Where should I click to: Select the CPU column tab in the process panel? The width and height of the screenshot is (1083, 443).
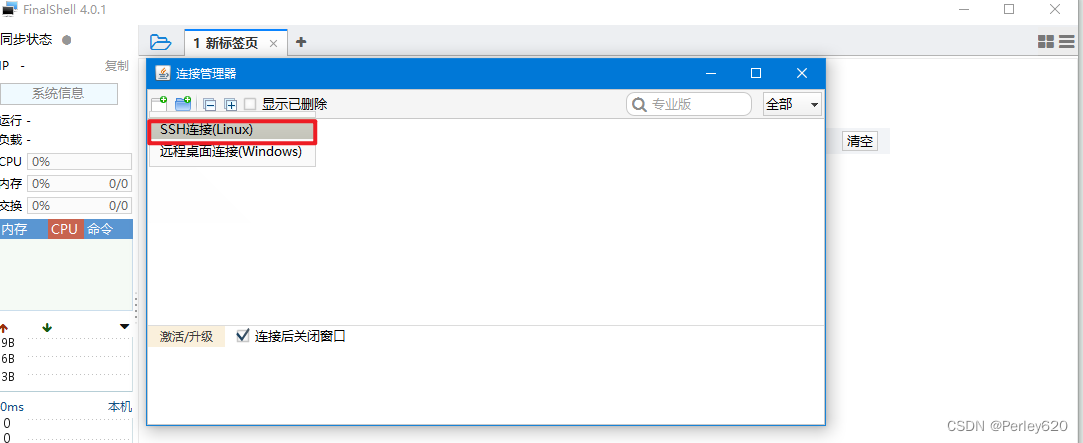coord(65,229)
